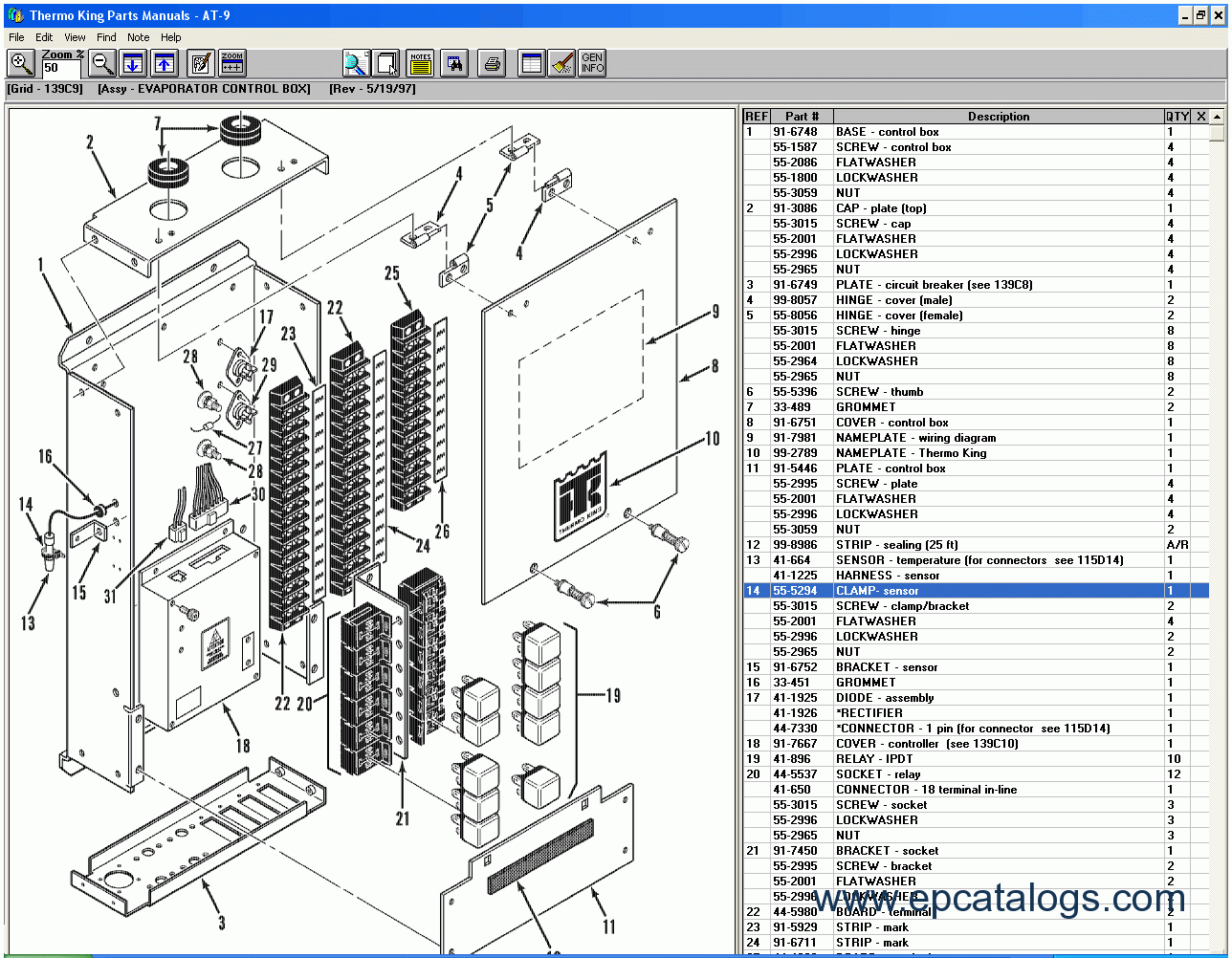
Task: Open the yellow Notes toolbar icon
Action: coord(420,64)
